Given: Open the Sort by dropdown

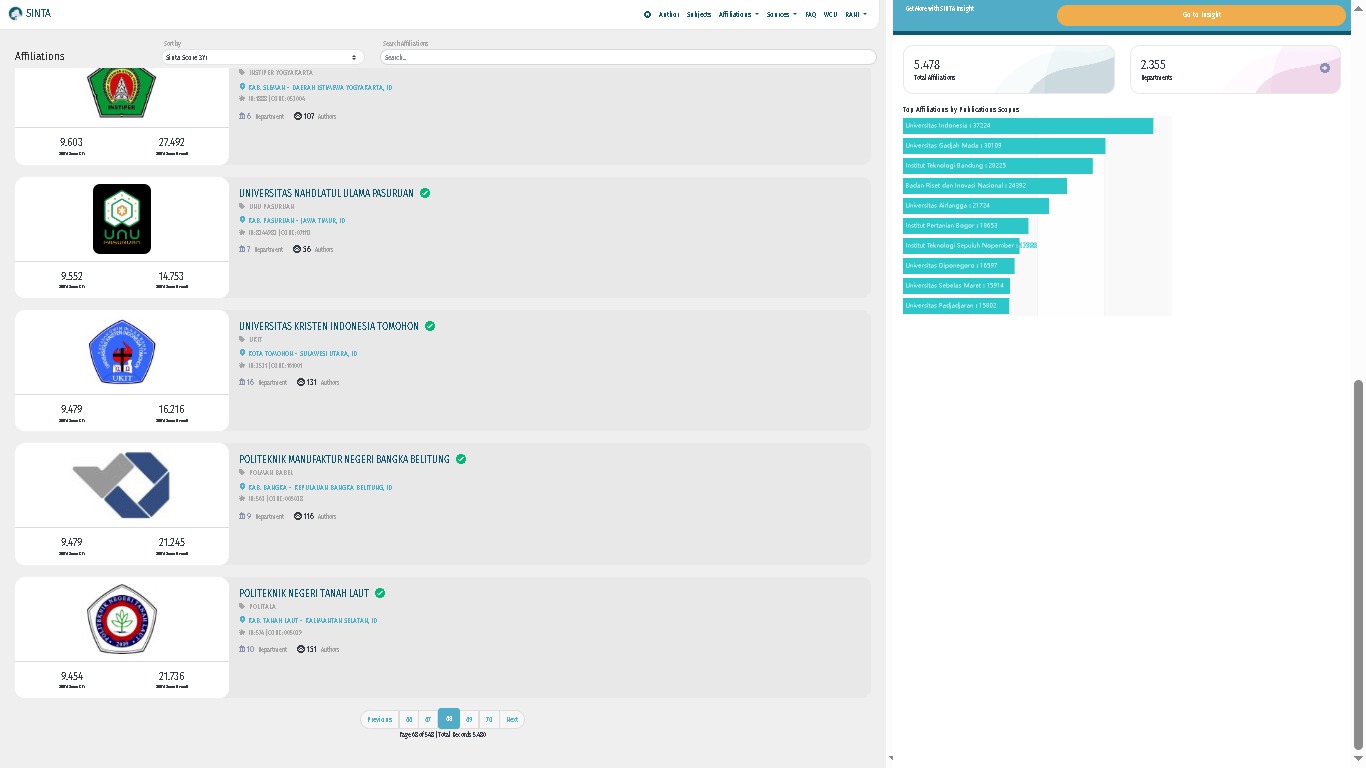Looking at the screenshot, I should (262, 57).
